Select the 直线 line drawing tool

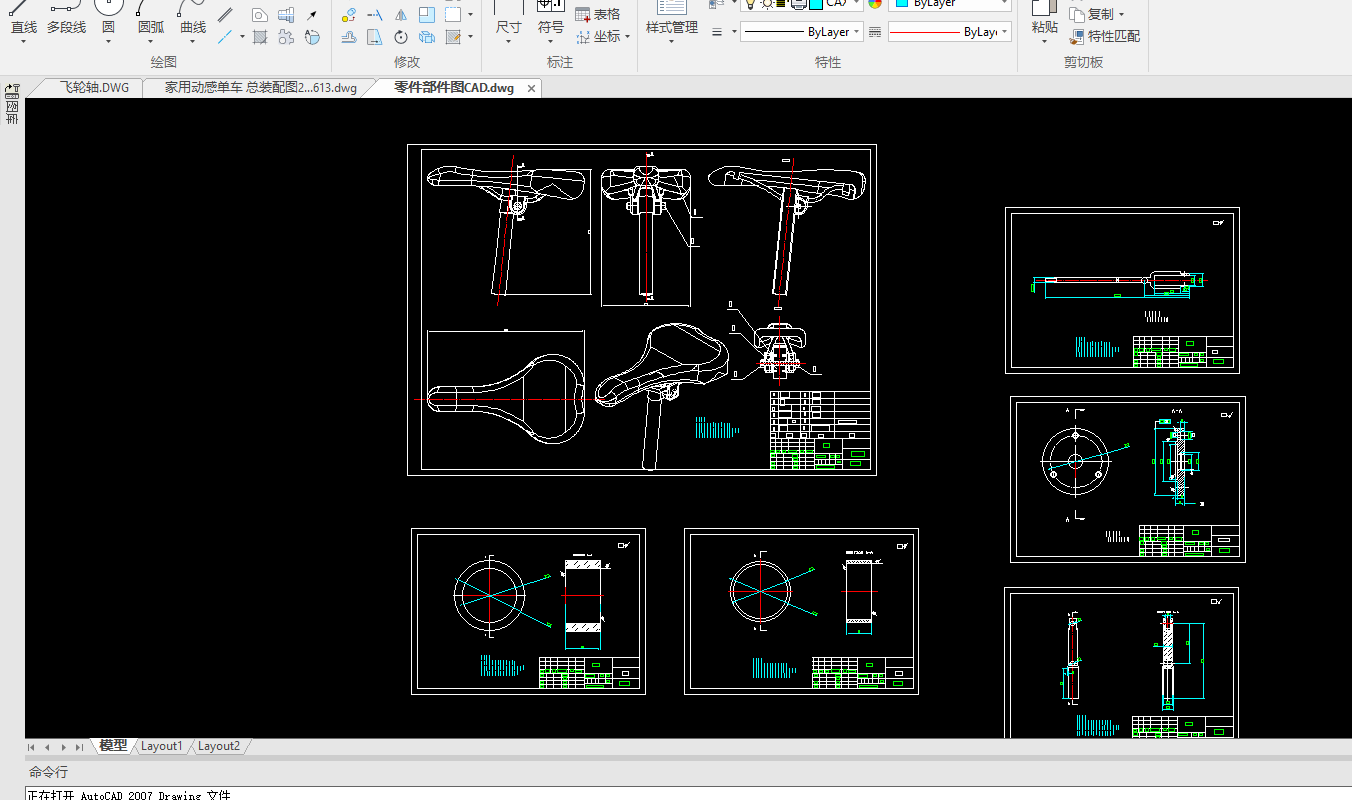click(24, 18)
